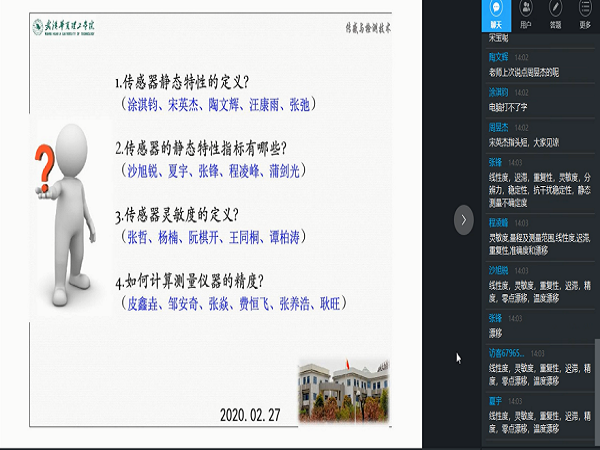Select username 周昱杰 in chat list

tap(499, 128)
